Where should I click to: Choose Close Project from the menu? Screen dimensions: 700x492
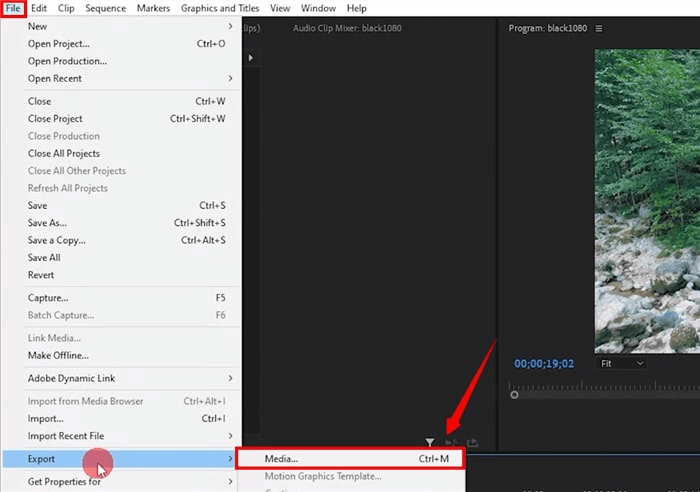[128, 119]
